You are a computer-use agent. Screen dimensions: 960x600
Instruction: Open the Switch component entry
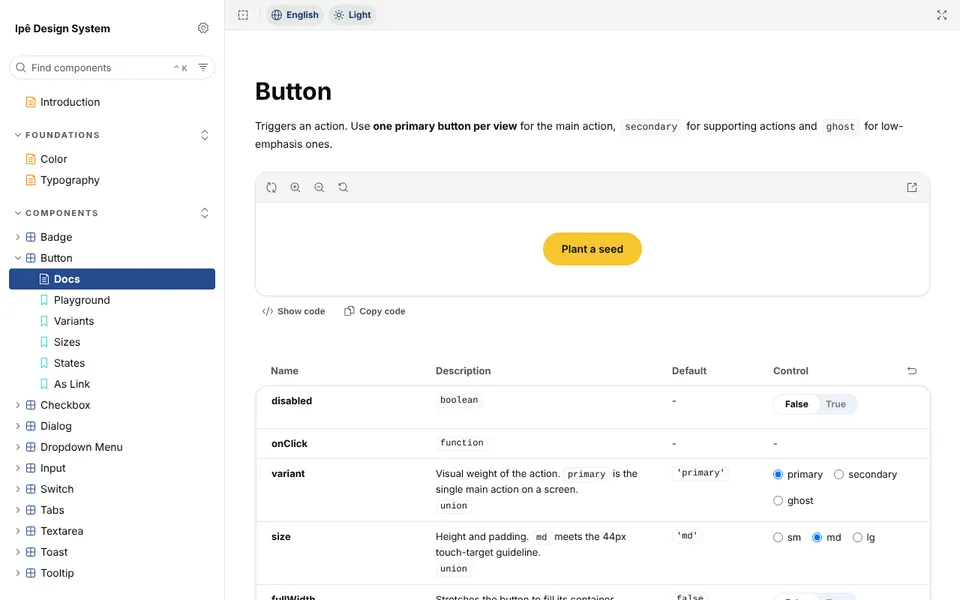pyautogui.click(x=112, y=489)
